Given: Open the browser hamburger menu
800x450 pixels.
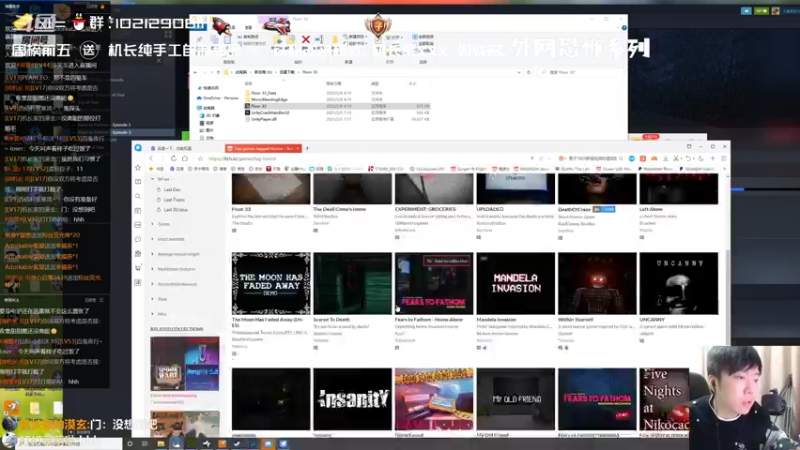Looking at the screenshot, I should click(x=723, y=159).
